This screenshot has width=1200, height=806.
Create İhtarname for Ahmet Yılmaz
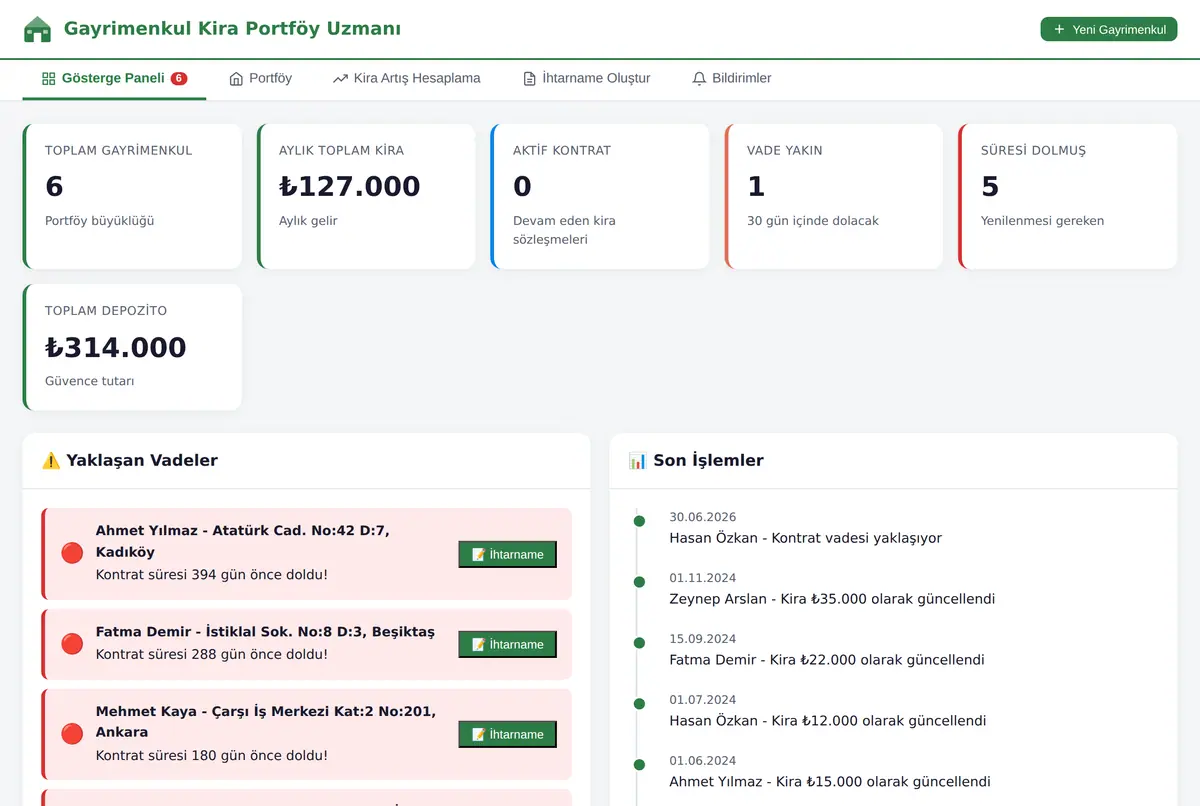(x=508, y=554)
